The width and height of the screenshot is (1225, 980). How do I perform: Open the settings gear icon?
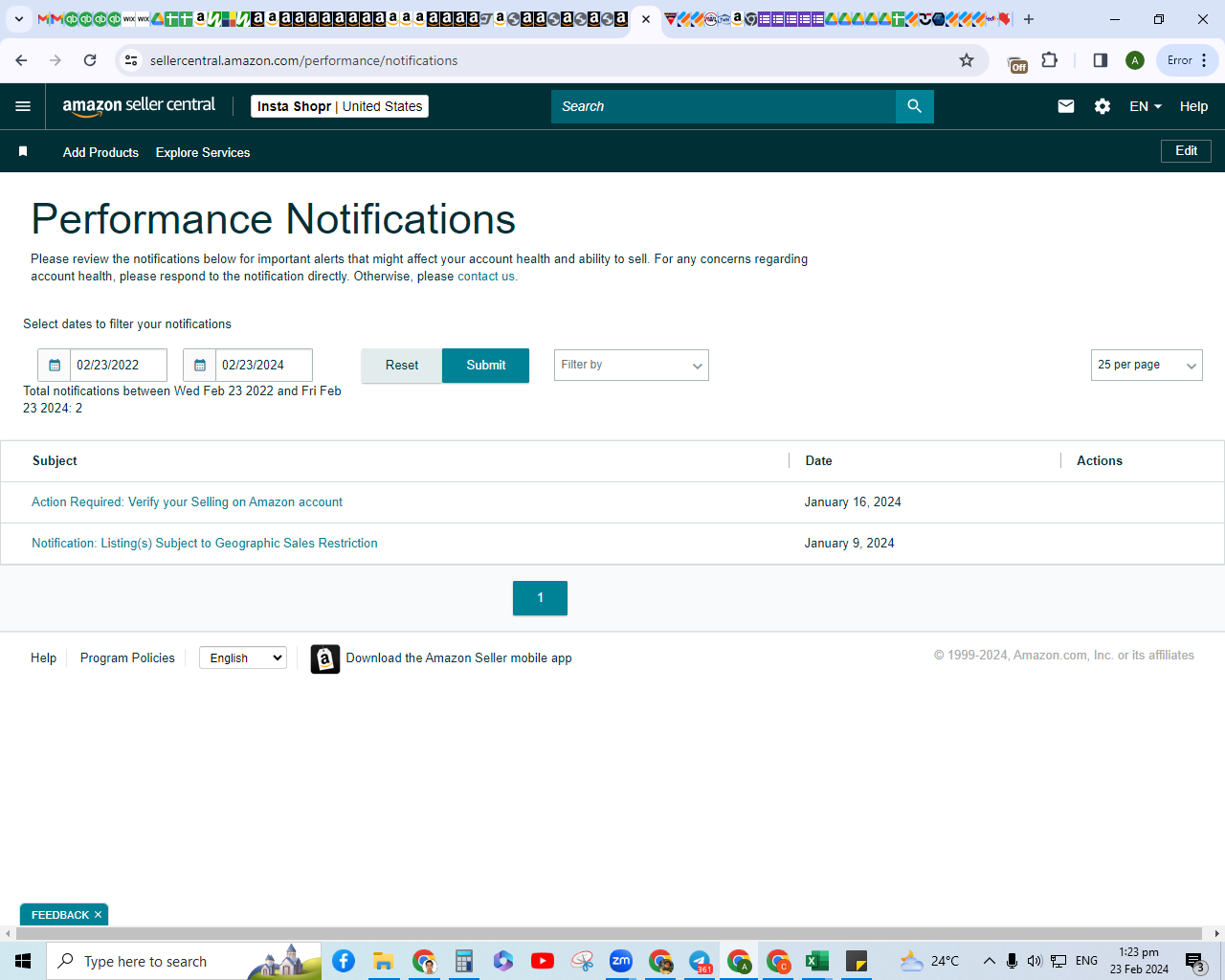pos(1102,106)
